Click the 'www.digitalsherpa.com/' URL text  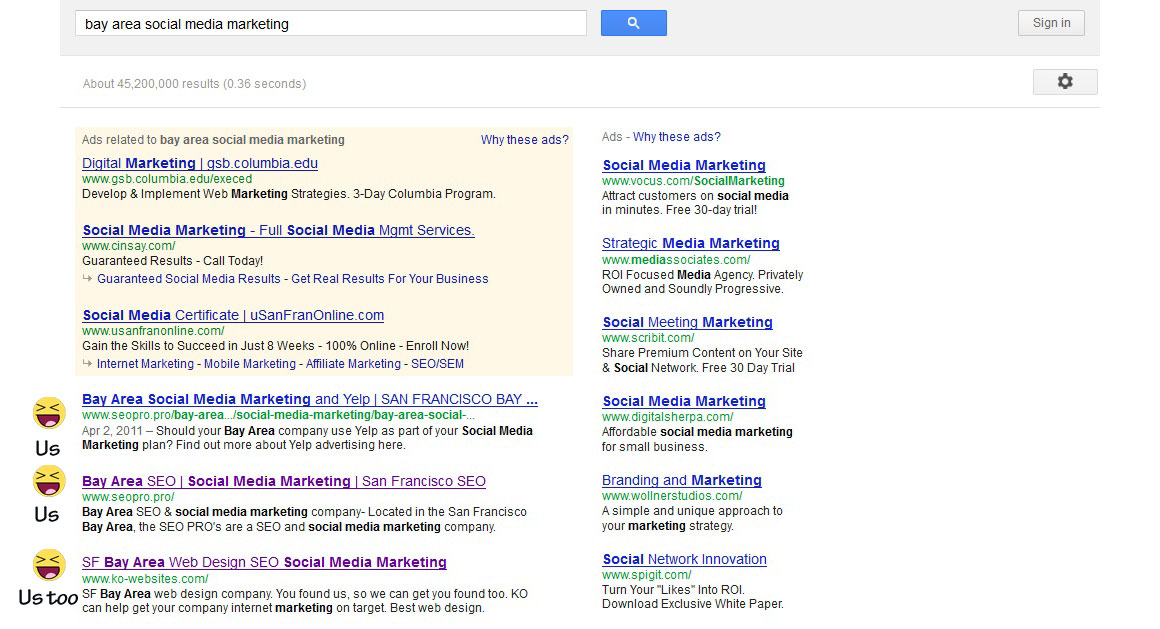[x=668, y=417]
